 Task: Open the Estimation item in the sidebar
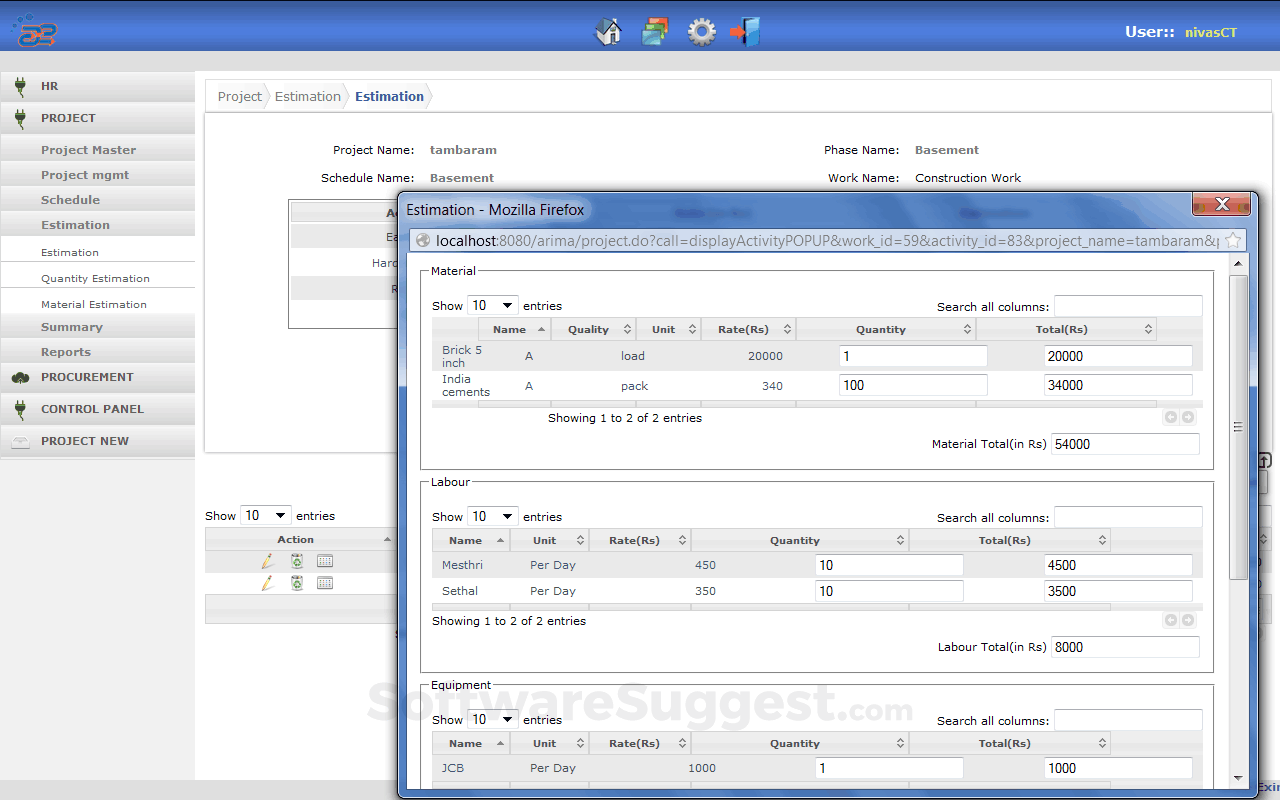(x=69, y=251)
